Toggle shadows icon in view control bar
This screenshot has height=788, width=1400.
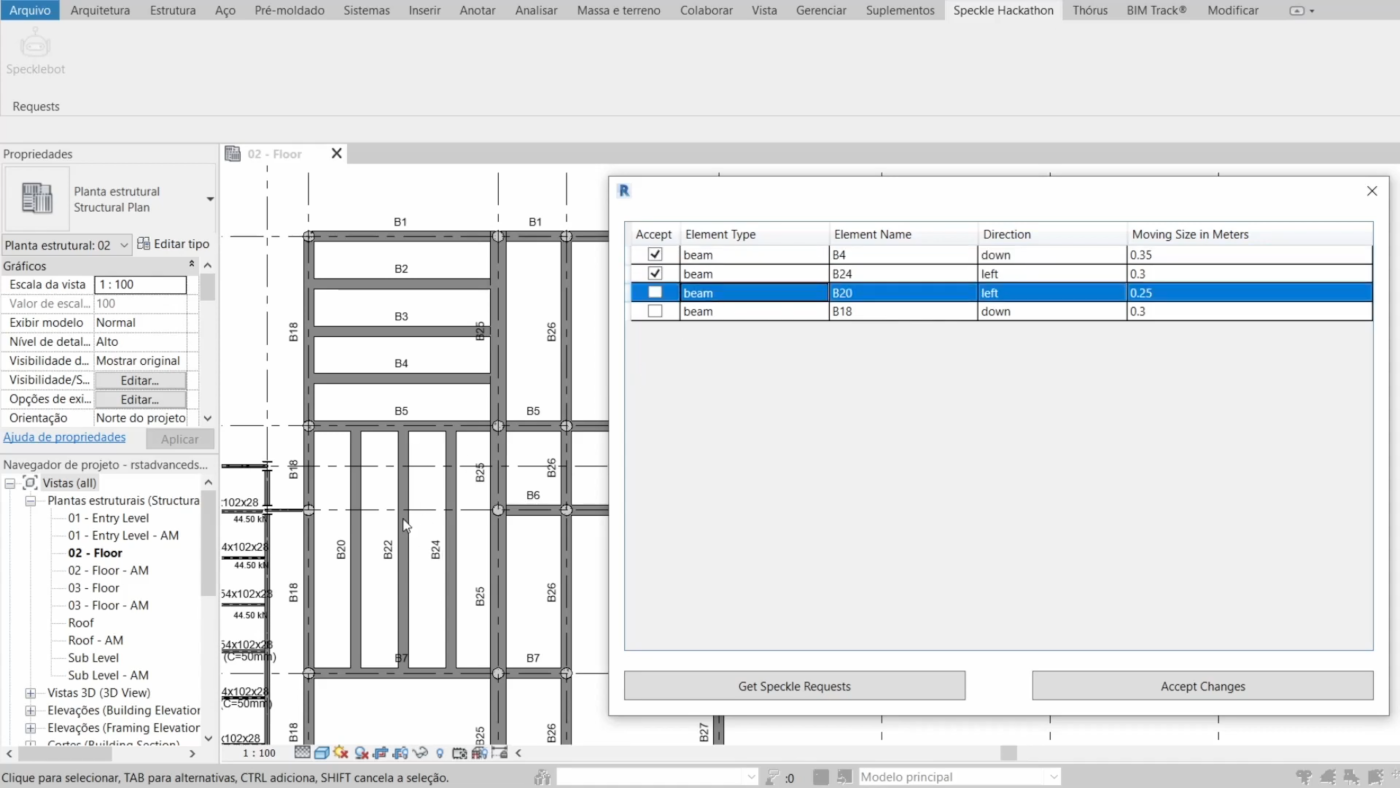click(361, 753)
